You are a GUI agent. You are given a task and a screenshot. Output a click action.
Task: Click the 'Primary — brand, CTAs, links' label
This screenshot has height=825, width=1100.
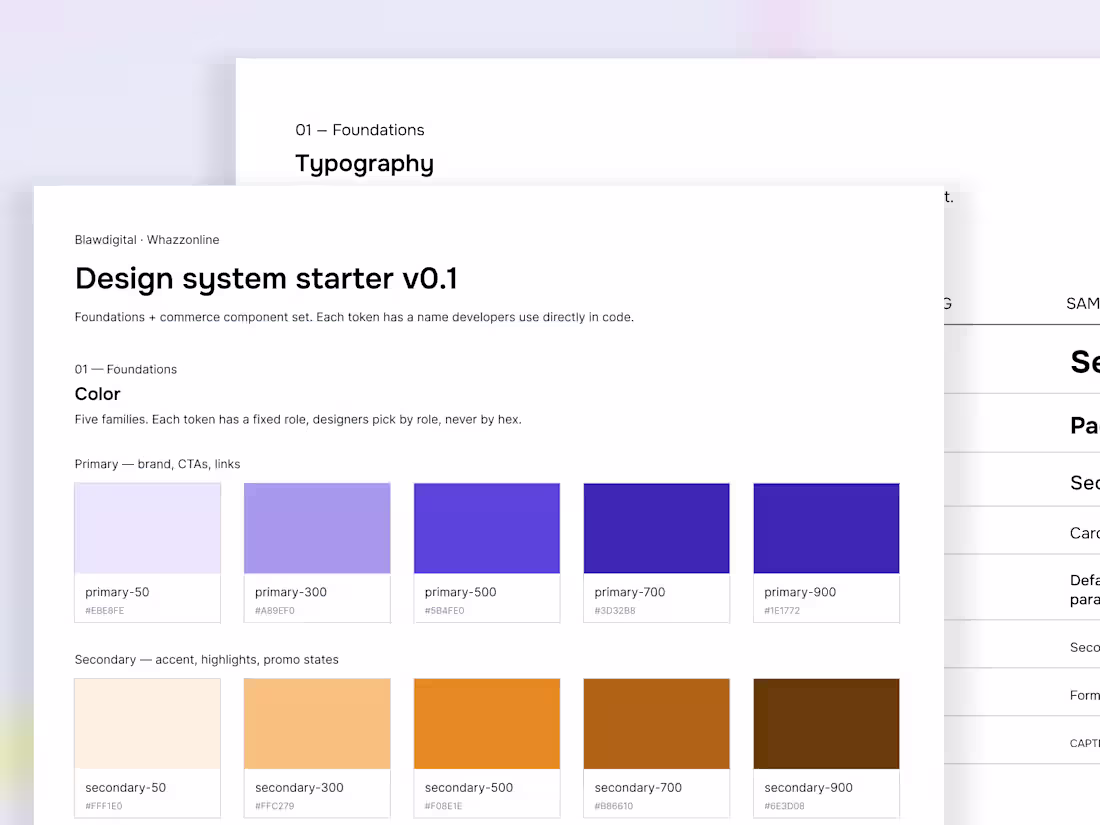[x=157, y=464]
